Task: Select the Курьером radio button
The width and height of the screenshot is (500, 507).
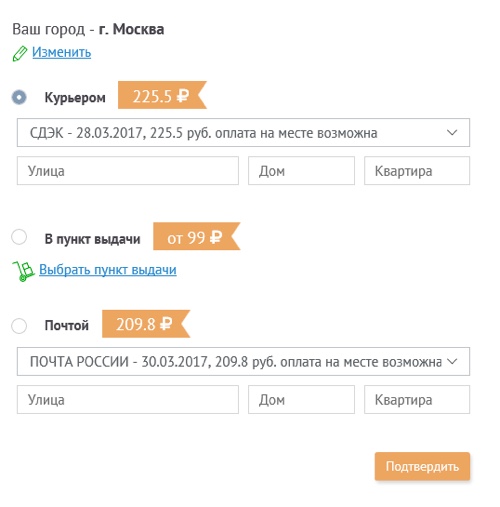Action: click(x=19, y=97)
